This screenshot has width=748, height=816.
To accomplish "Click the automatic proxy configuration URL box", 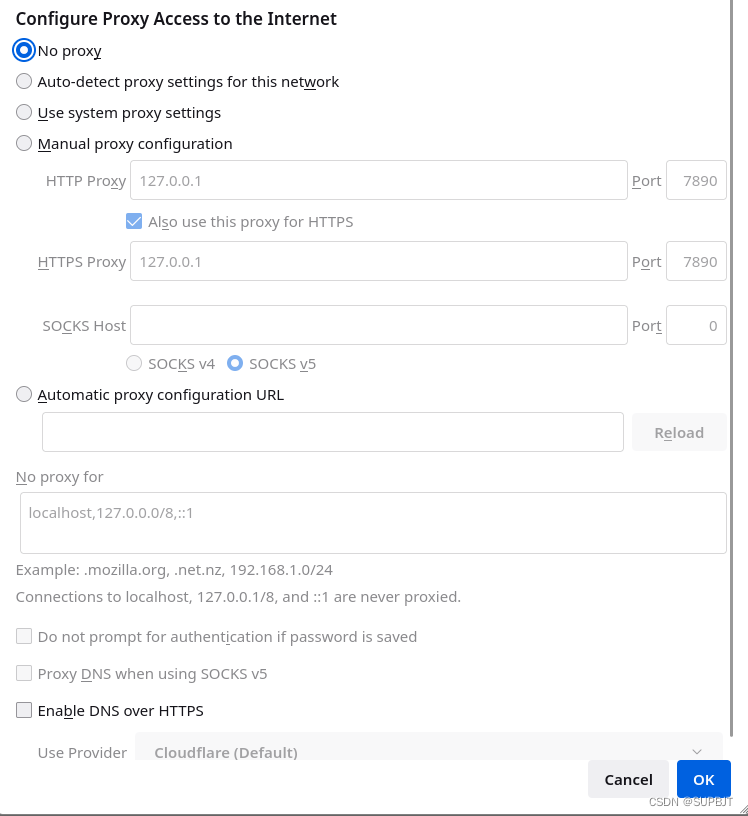I will point(332,433).
